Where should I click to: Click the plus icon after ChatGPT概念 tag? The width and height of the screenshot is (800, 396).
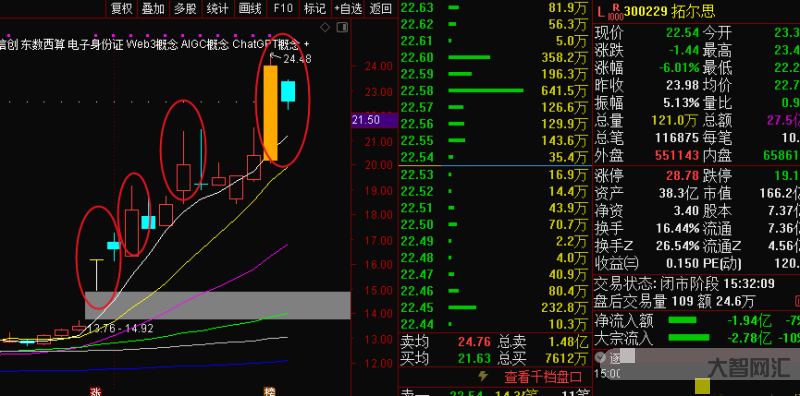pyautogui.click(x=306, y=44)
